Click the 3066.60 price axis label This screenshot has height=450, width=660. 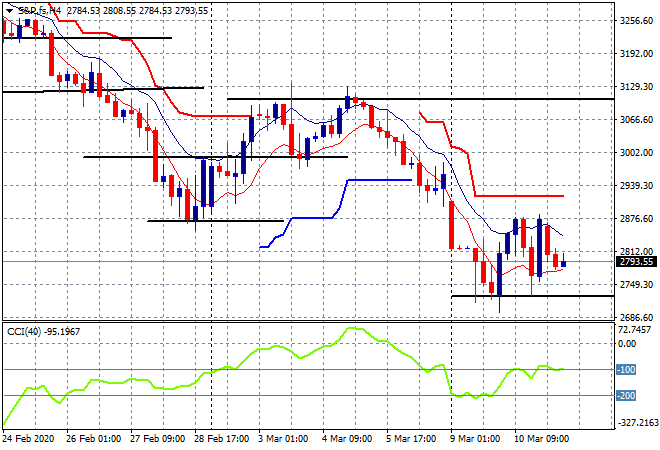pyautogui.click(x=636, y=120)
